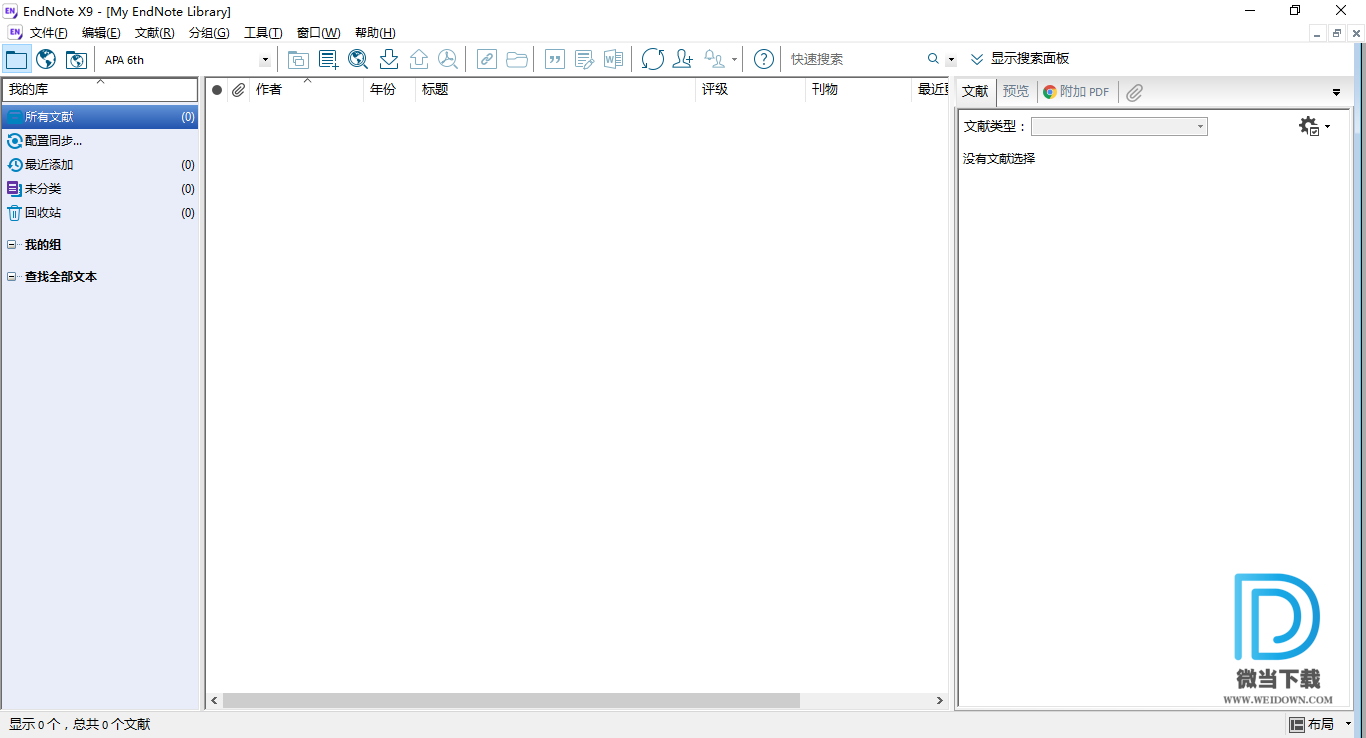Sort by 刊物 column header
The width and height of the screenshot is (1366, 738).
858,90
